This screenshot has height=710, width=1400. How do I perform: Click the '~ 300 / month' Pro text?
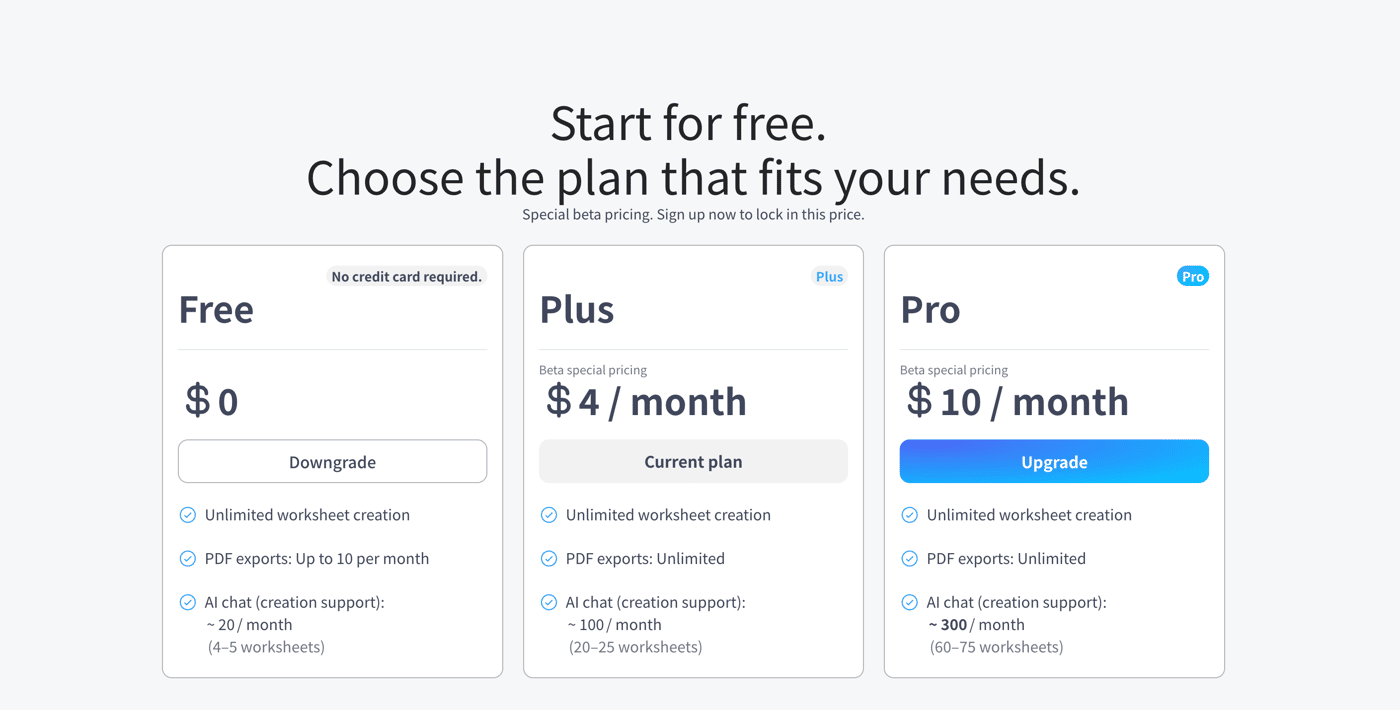click(x=976, y=625)
